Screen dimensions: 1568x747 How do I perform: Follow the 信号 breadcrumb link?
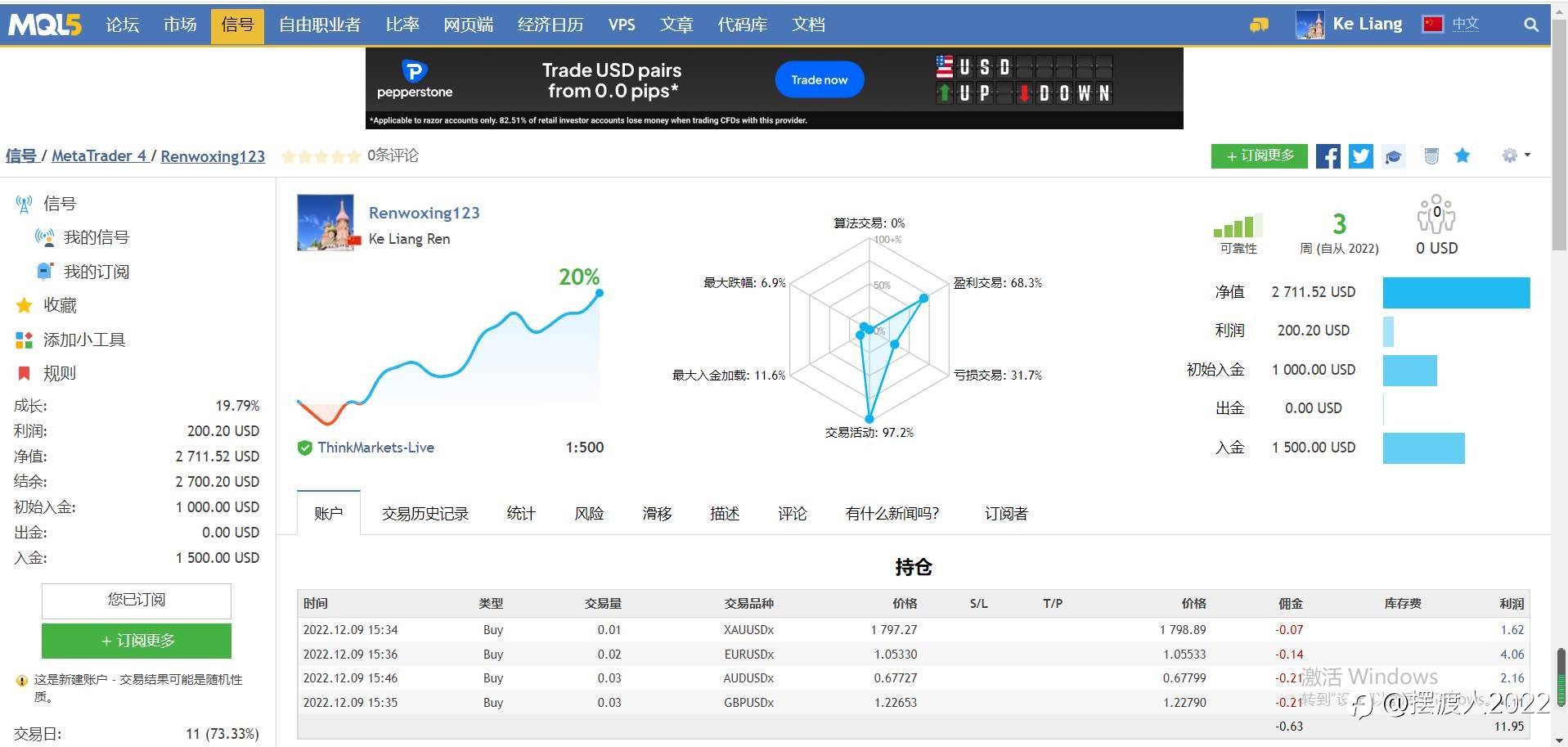pos(21,155)
